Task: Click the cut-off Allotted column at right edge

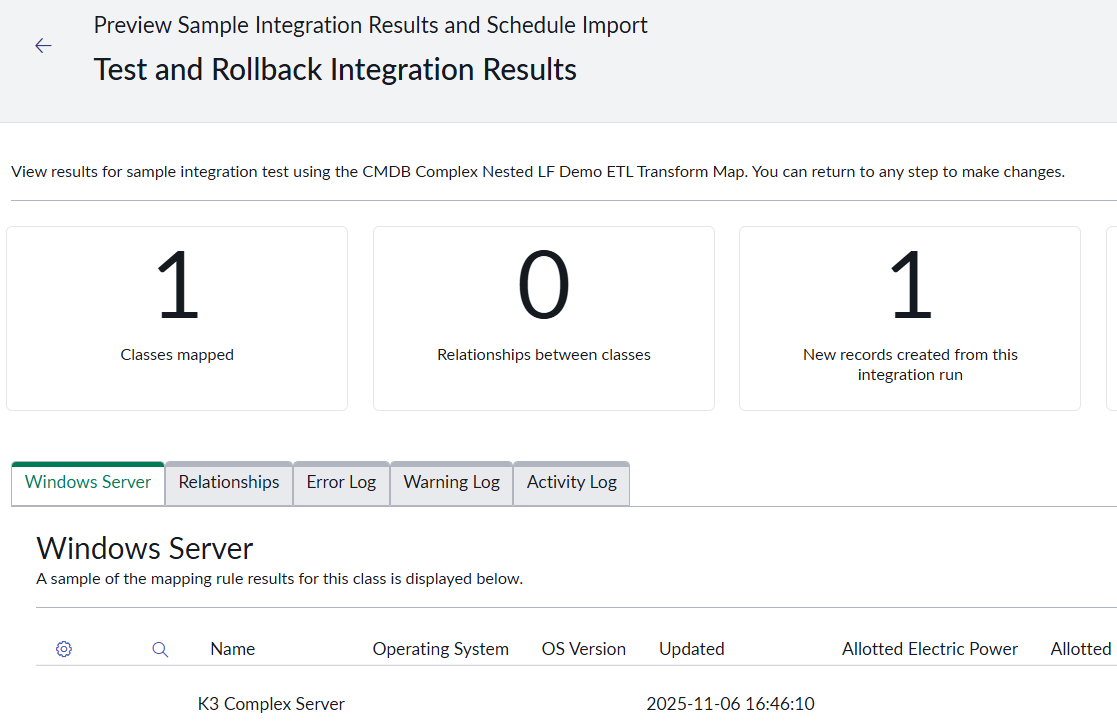Action: tap(1081, 649)
